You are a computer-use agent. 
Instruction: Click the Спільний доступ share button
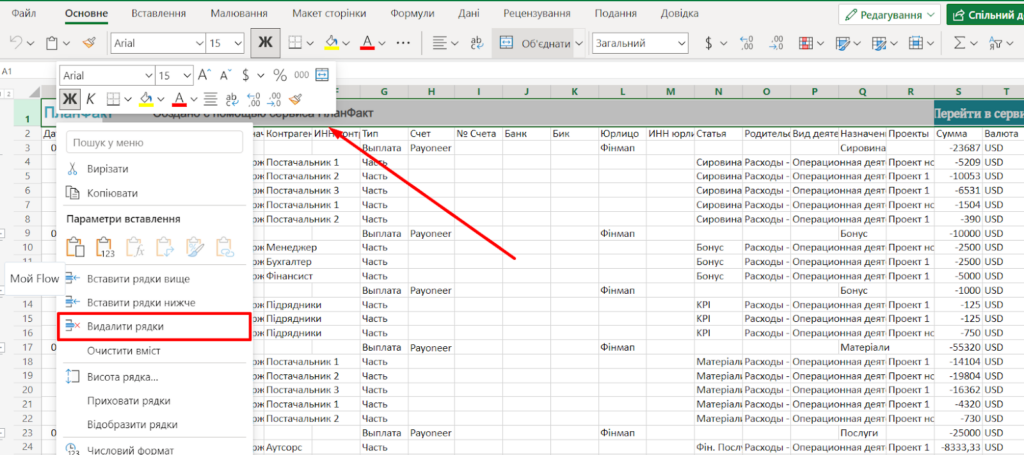pyautogui.click(x=985, y=14)
